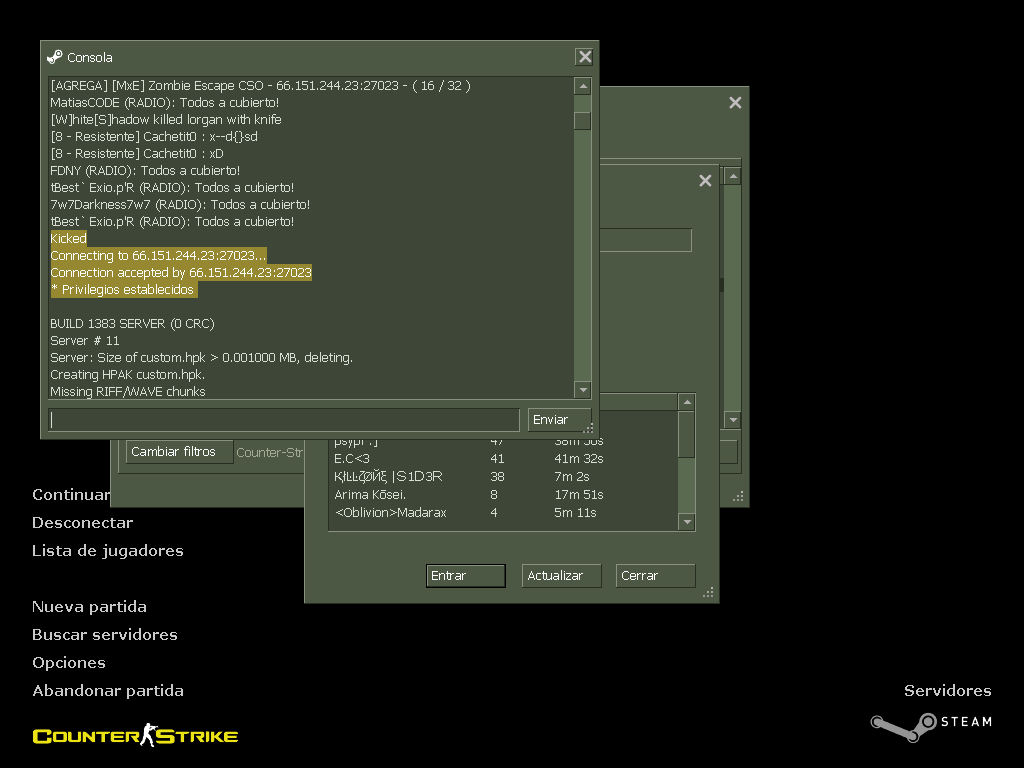Open Buscar servidores
Image resolution: width=1024 pixels, height=768 pixels.
104,635
